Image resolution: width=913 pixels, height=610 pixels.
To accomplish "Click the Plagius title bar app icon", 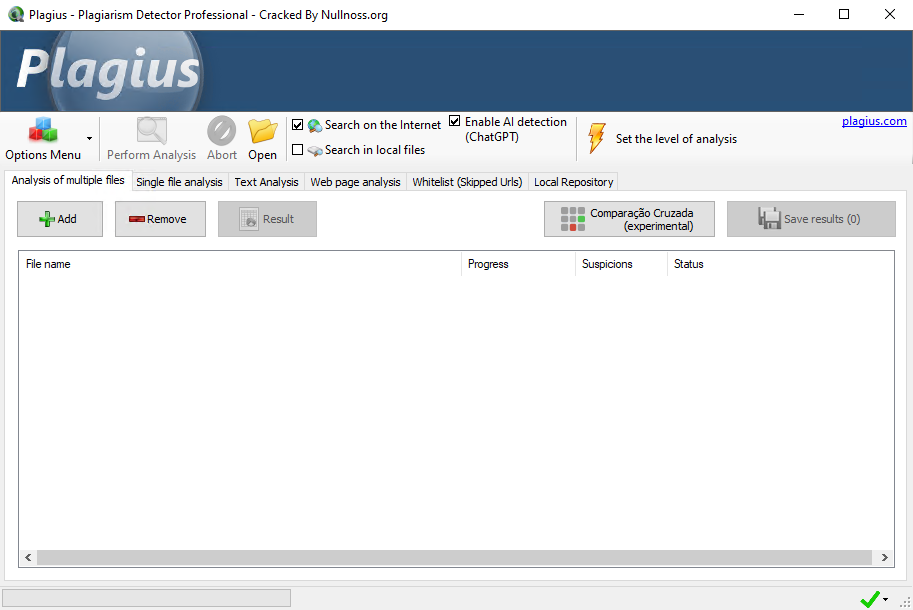I will pyautogui.click(x=16, y=15).
